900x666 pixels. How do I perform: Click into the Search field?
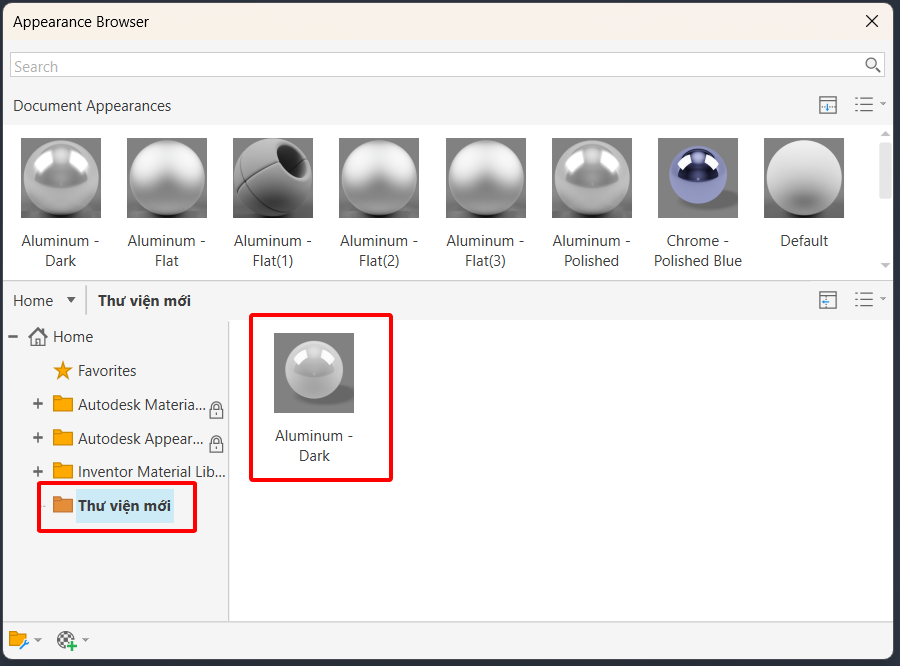tap(436, 65)
